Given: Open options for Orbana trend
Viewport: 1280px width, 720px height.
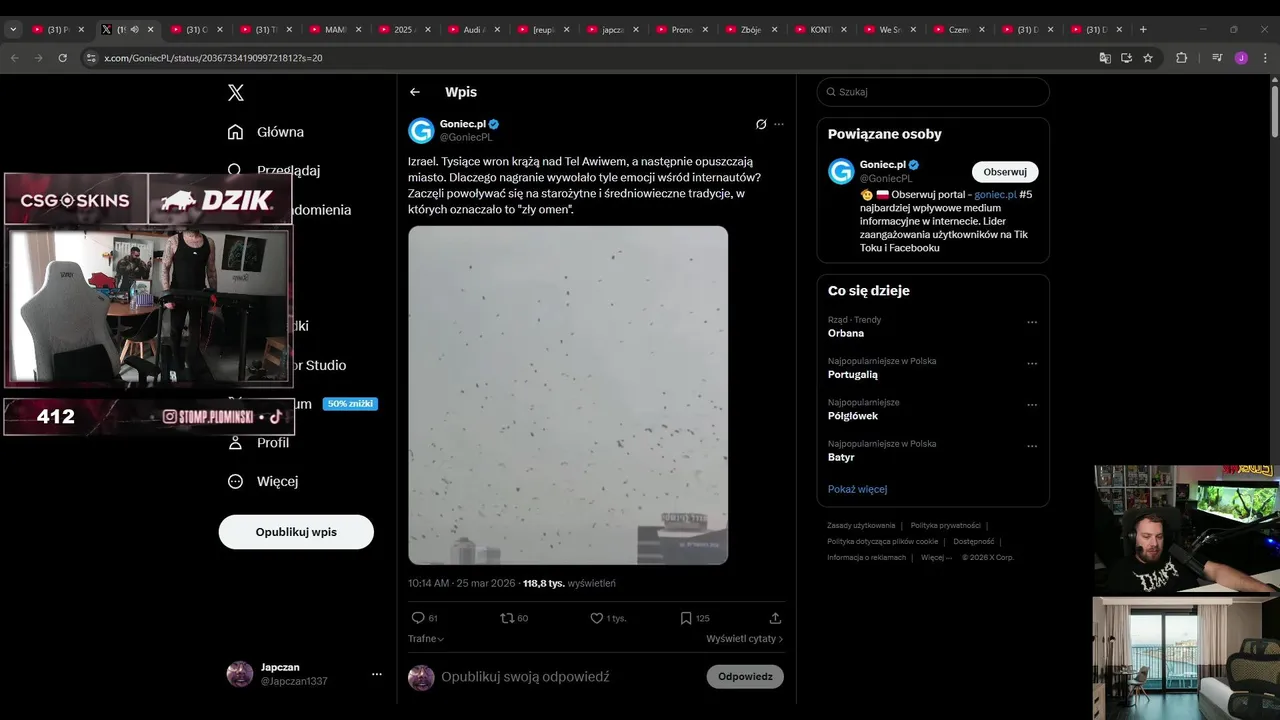Looking at the screenshot, I should pyautogui.click(x=1032, y=322).
